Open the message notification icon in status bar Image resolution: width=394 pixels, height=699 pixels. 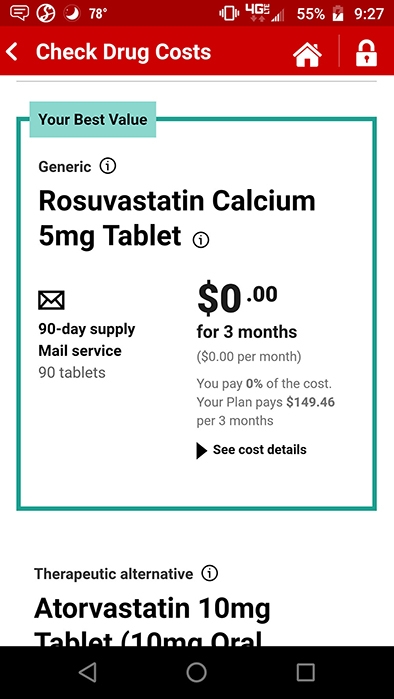[19, 13]
